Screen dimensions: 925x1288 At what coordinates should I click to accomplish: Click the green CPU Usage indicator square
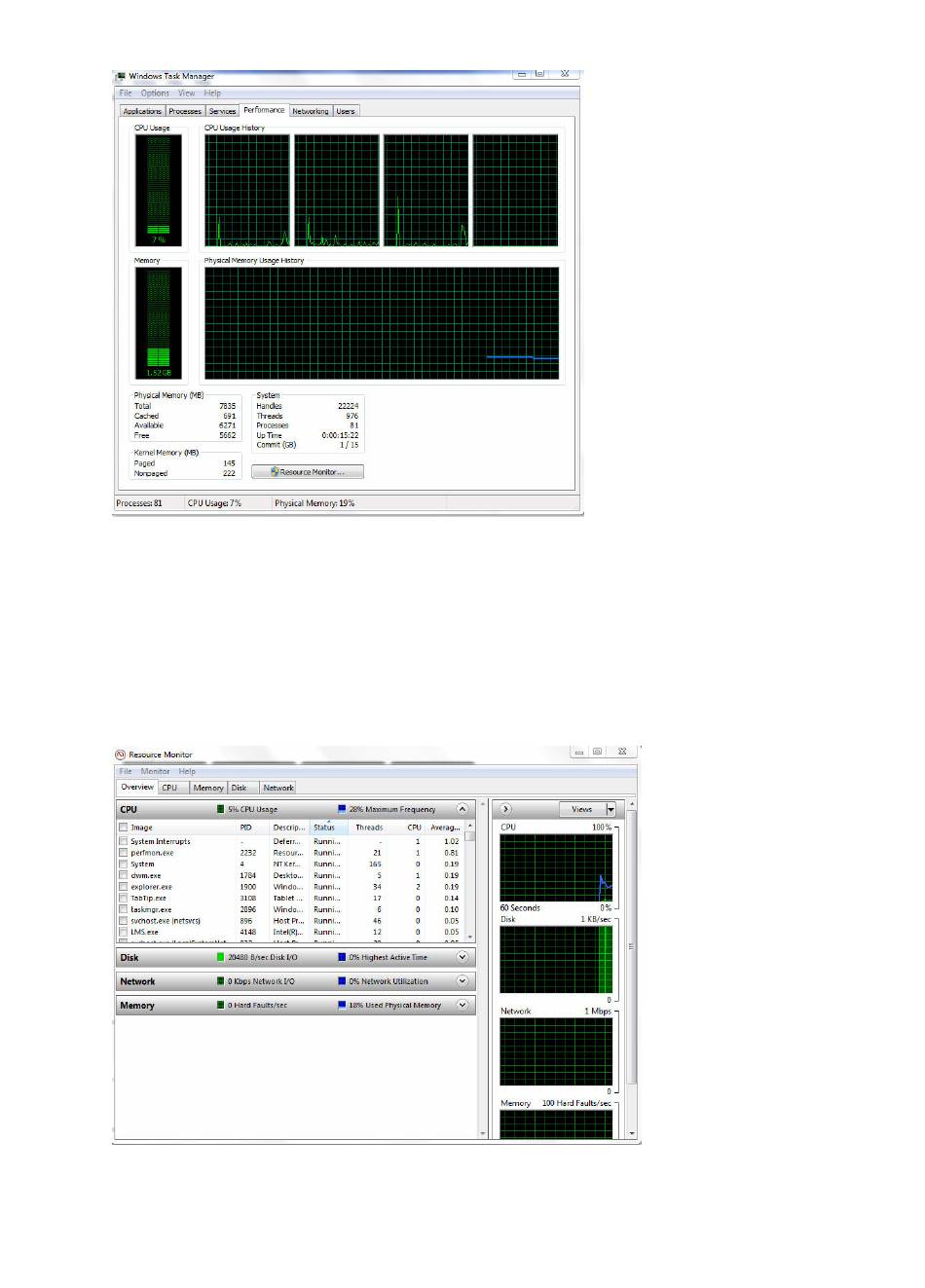pyautogui.click(x=221, y=809)
